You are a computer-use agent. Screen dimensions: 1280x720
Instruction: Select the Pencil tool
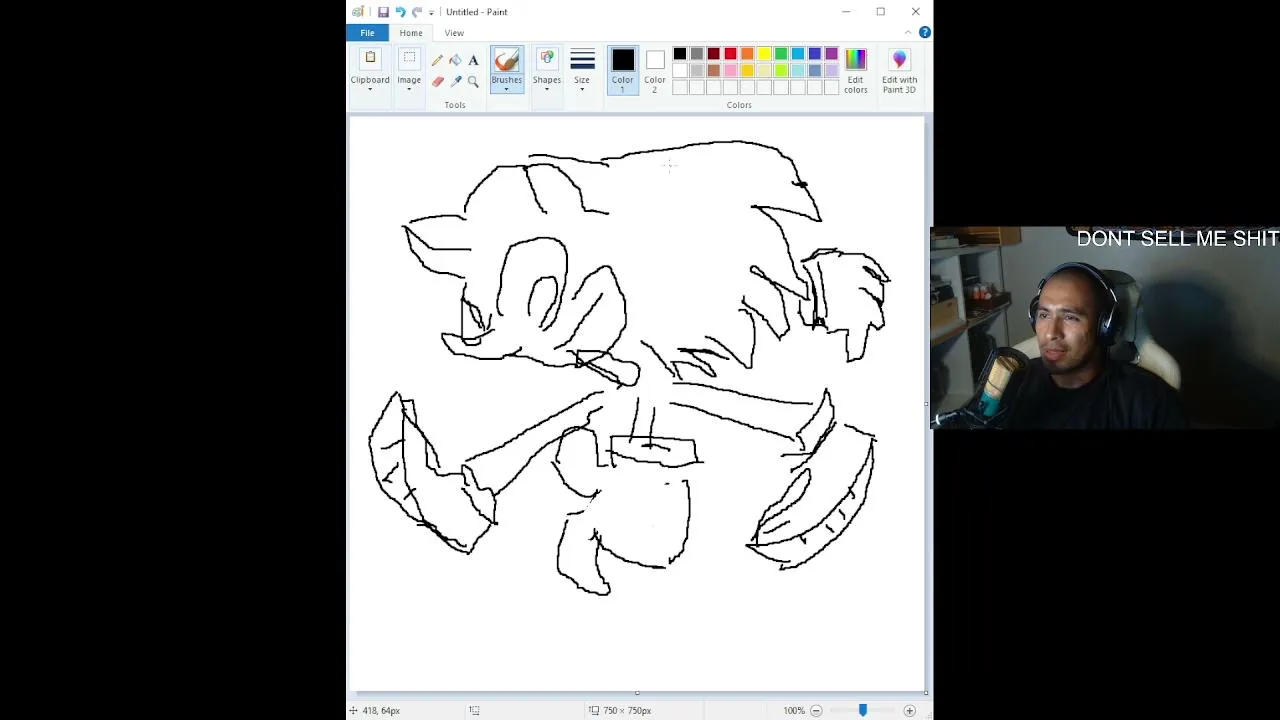(437, 60)
